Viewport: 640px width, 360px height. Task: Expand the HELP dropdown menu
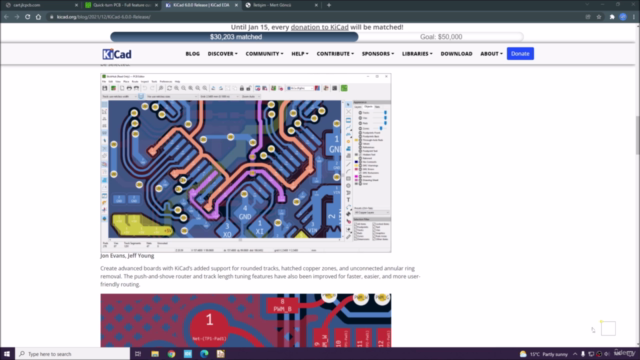[x=300, y=54]
